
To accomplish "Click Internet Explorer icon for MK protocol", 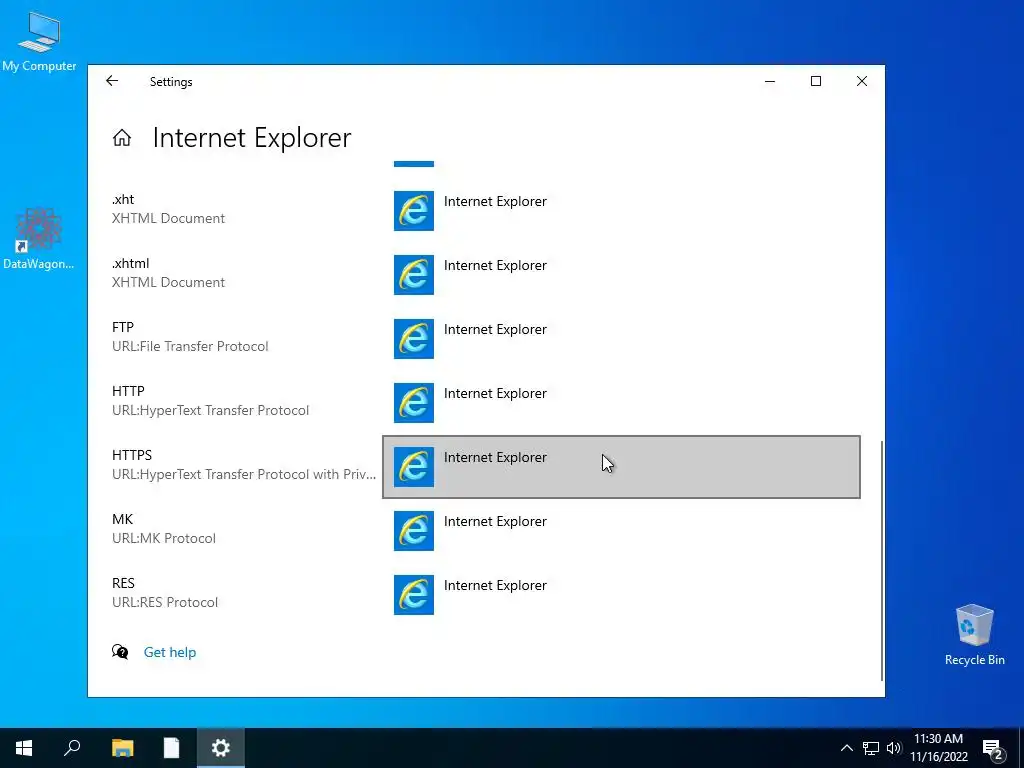I will click(413, 531).
